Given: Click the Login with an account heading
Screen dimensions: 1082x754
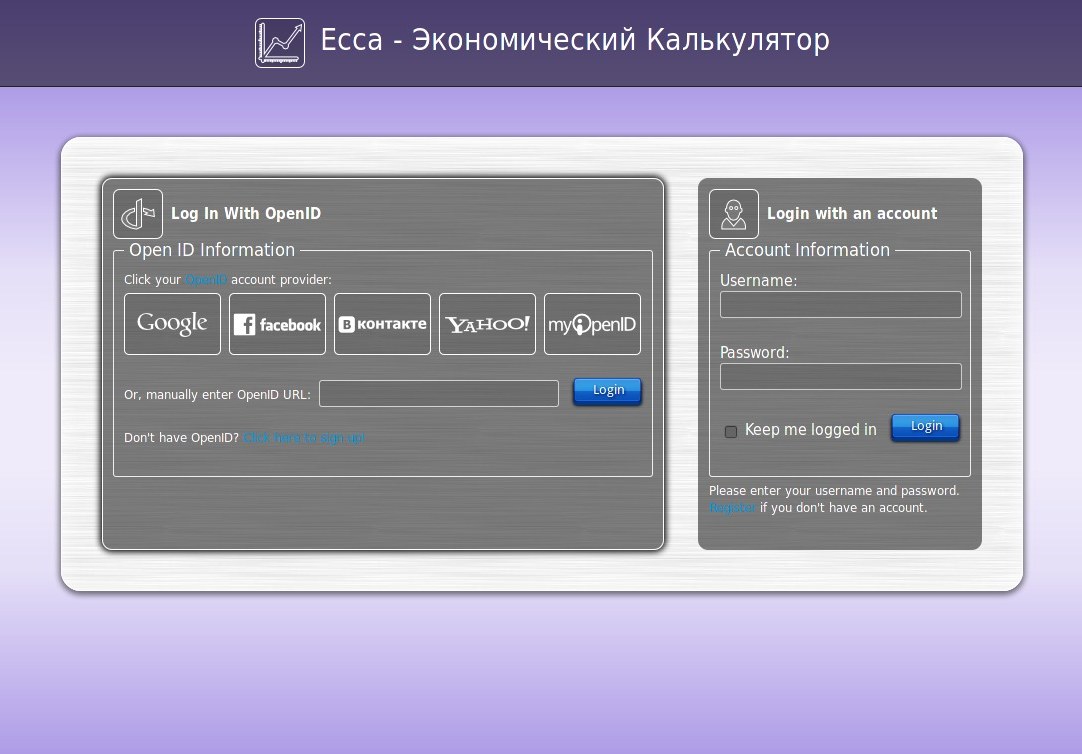Looking at the screenshot, I should point(852,214).
